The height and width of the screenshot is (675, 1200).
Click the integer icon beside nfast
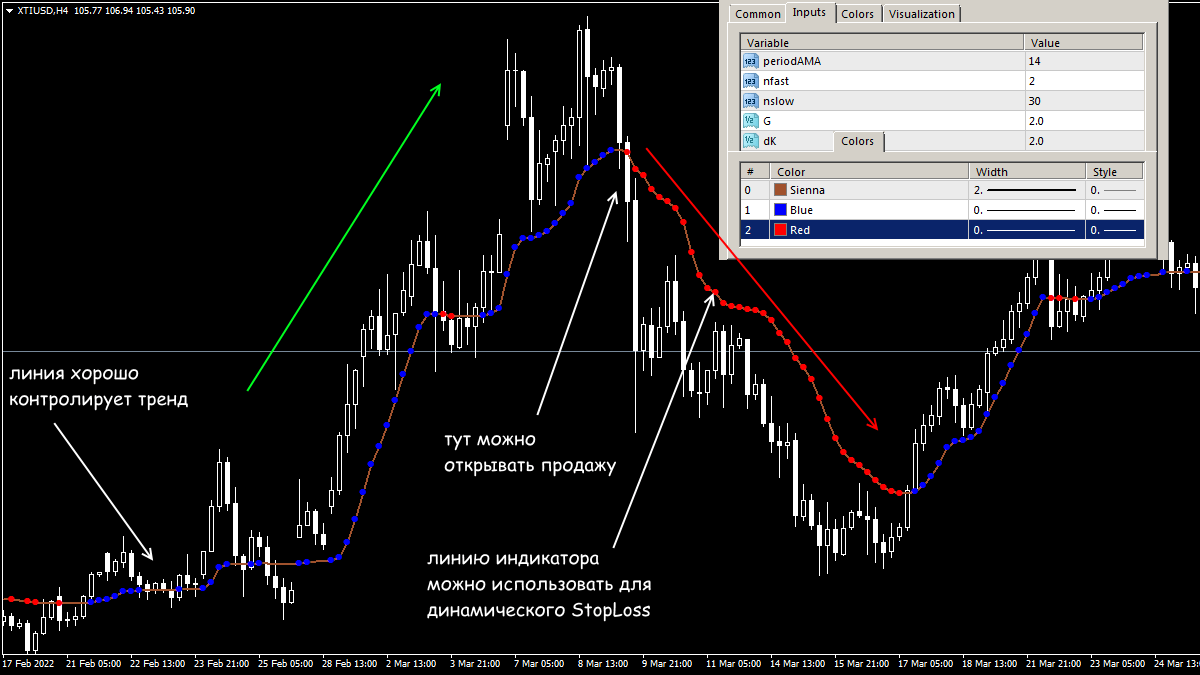click(750, 81)
